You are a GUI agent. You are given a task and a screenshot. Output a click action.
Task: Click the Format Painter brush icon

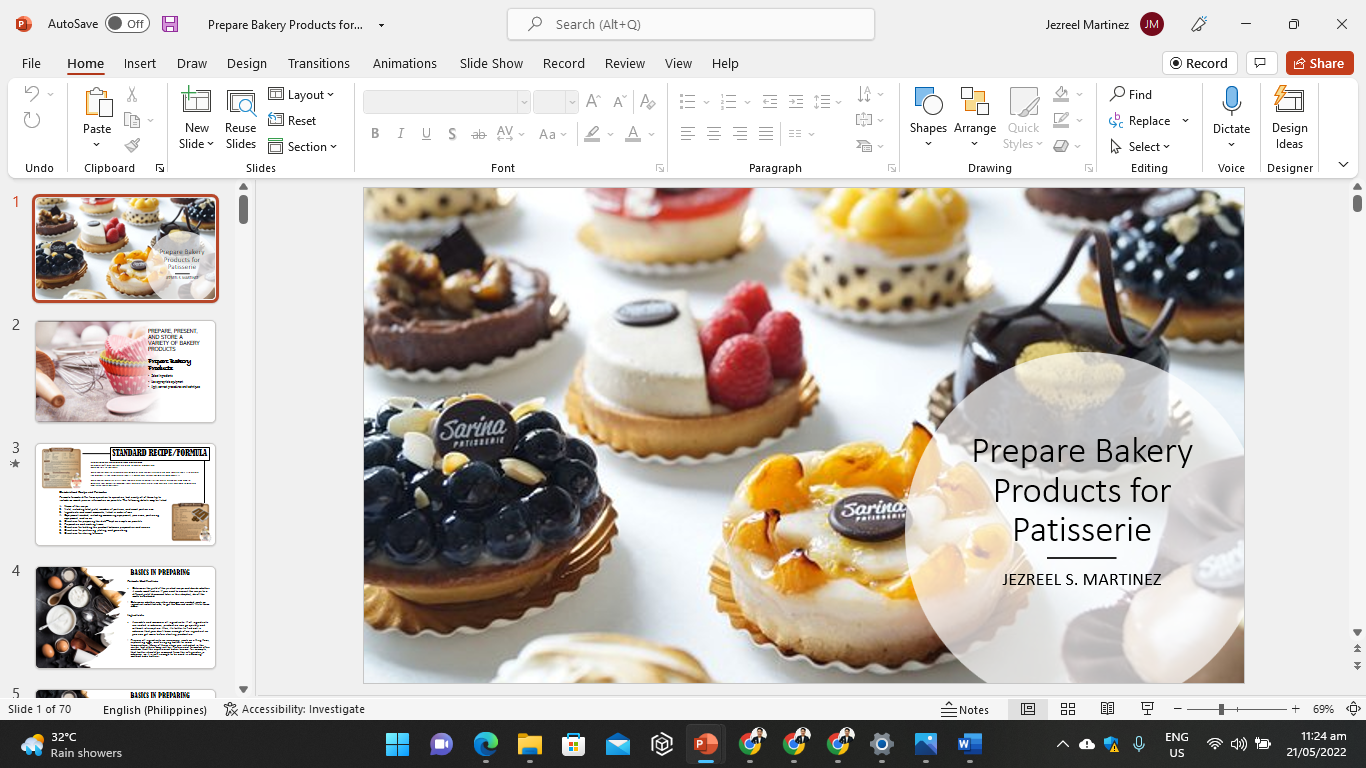[x=131, y=145]
